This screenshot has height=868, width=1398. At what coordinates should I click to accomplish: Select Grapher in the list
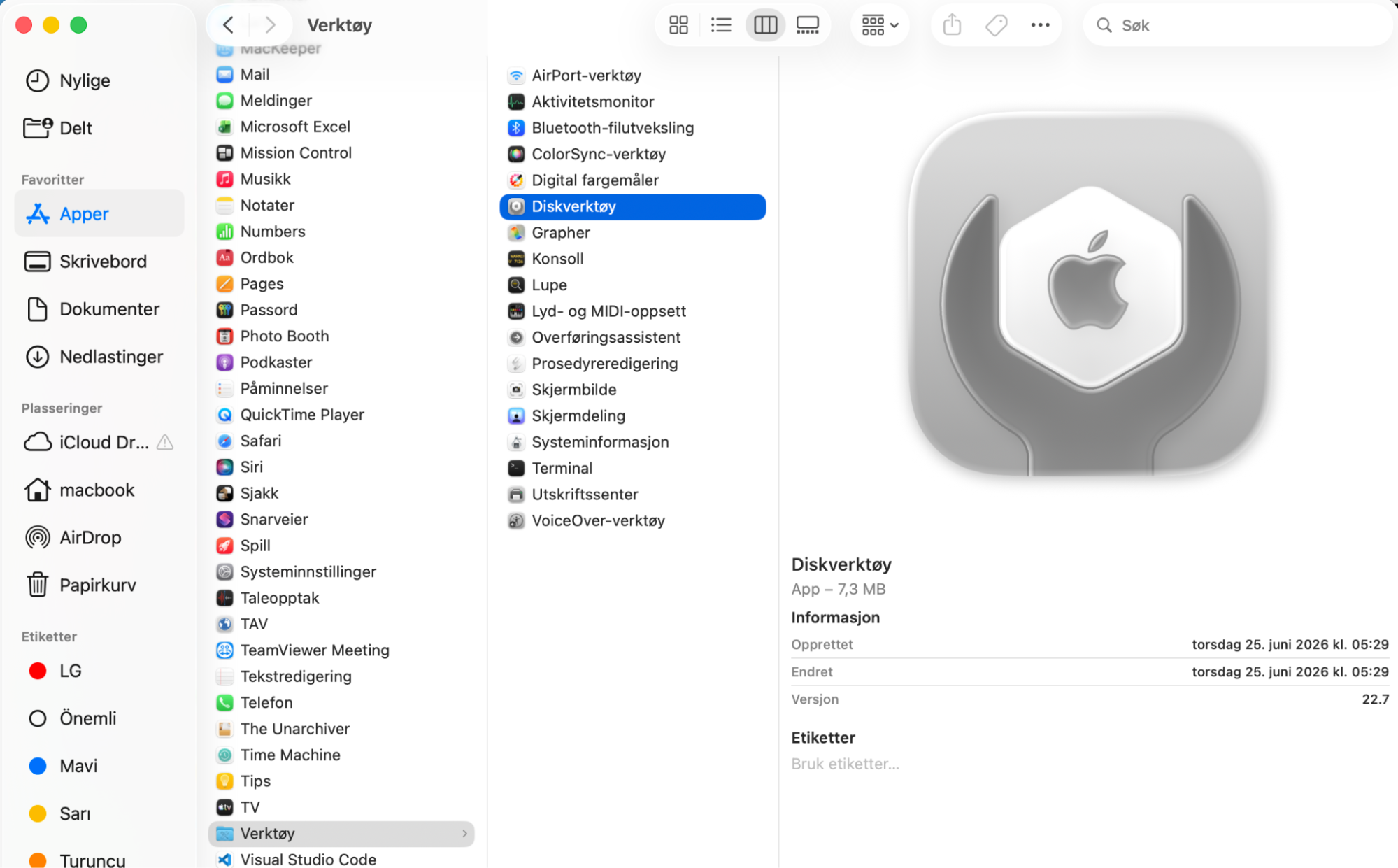point(632,232)
